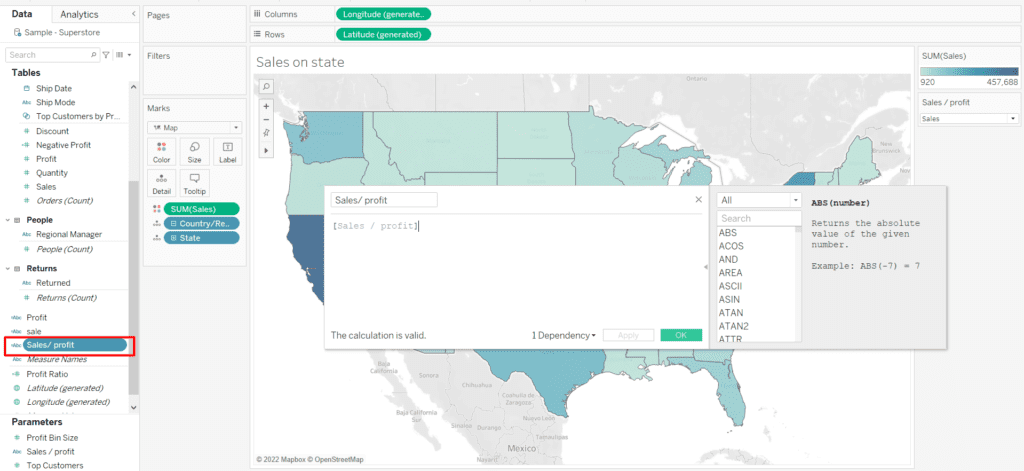Click the Sample - Superstore data source icon

tap(17, 32)
